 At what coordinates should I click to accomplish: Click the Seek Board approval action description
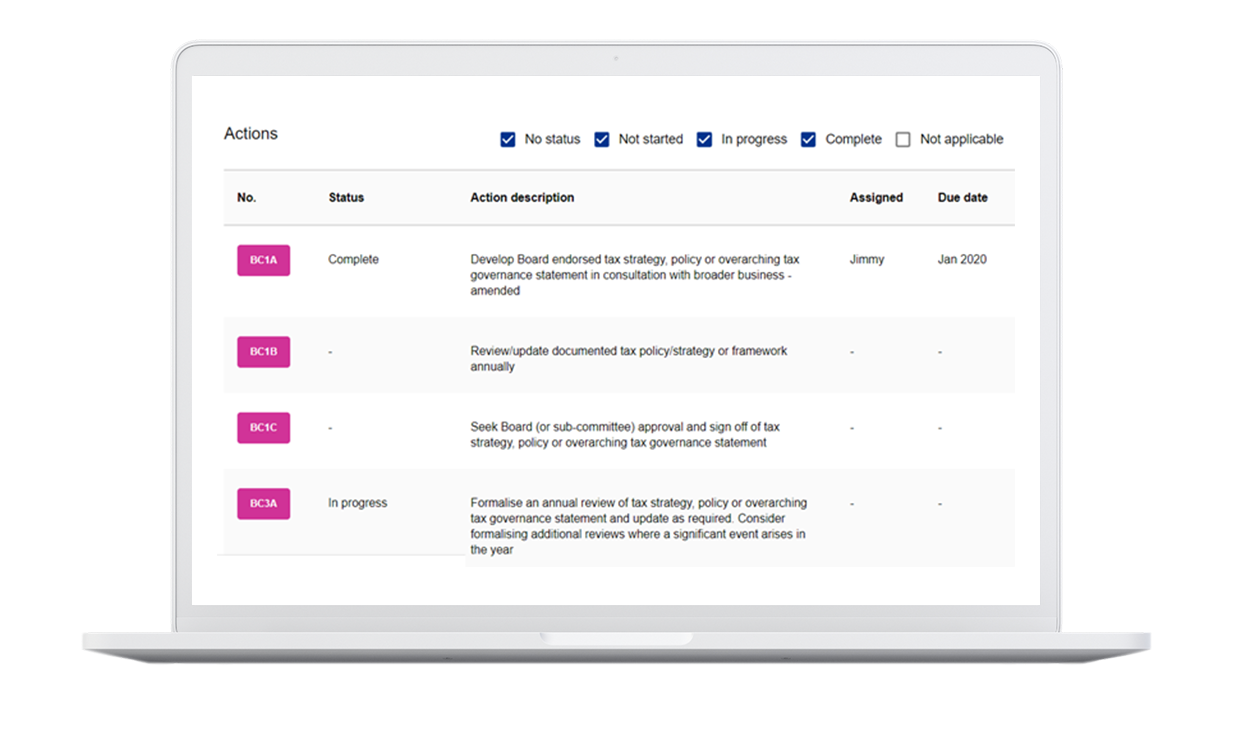[625, 435]
